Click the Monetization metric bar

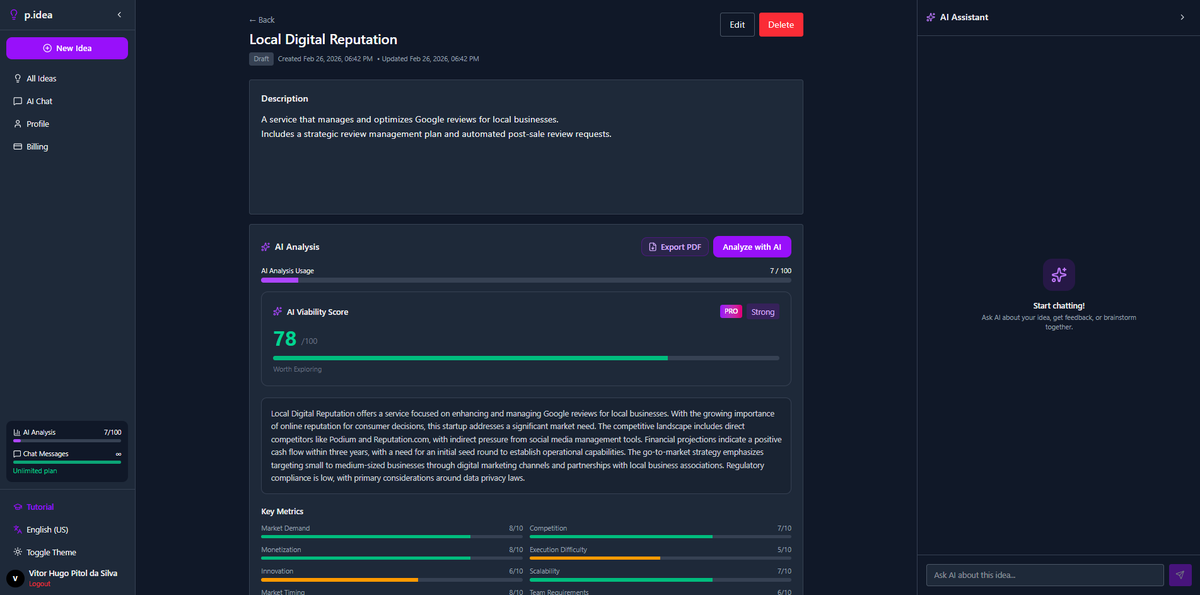392,558
